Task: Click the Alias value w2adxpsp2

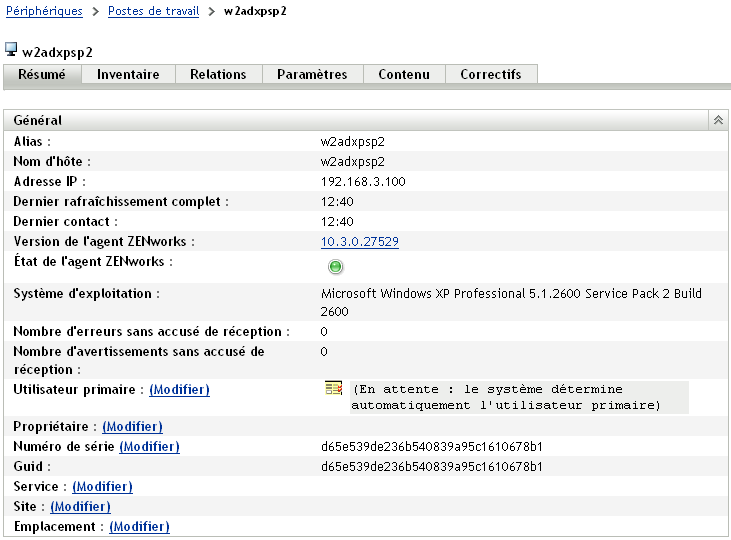Action: click(x=352, y=142)
